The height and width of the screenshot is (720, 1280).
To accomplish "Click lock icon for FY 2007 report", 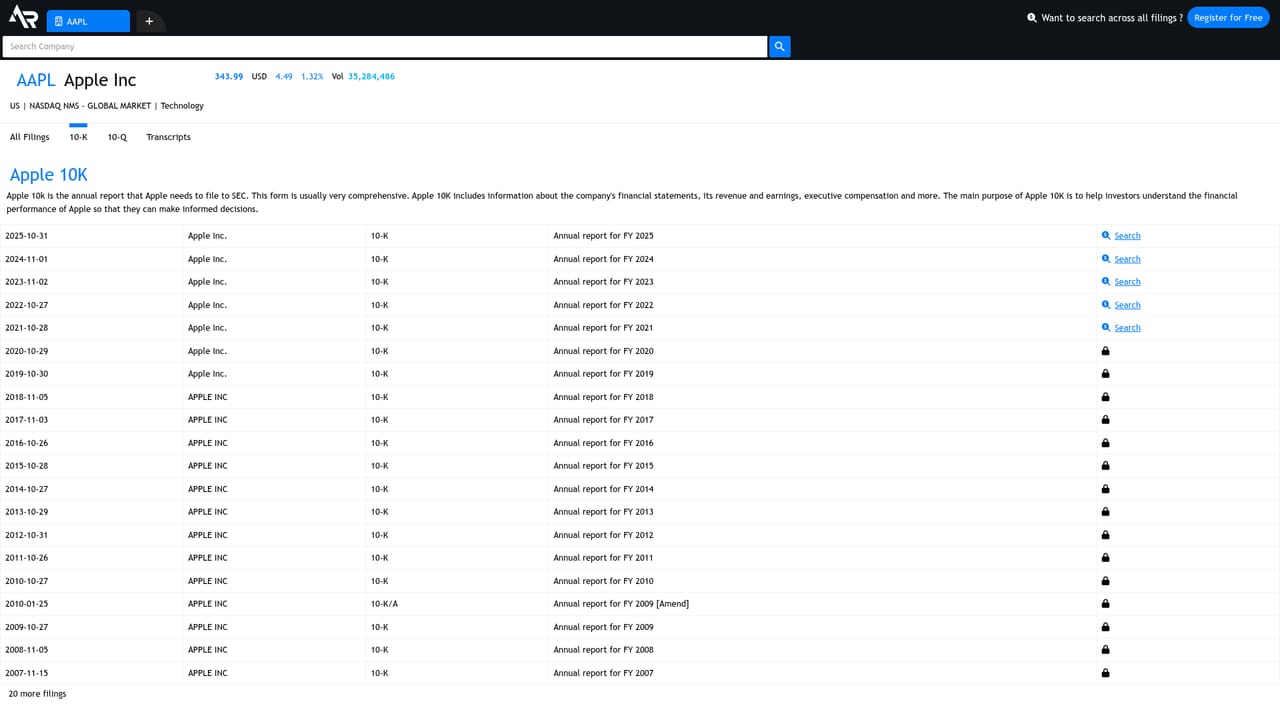I will click(x=1106, y=673).
